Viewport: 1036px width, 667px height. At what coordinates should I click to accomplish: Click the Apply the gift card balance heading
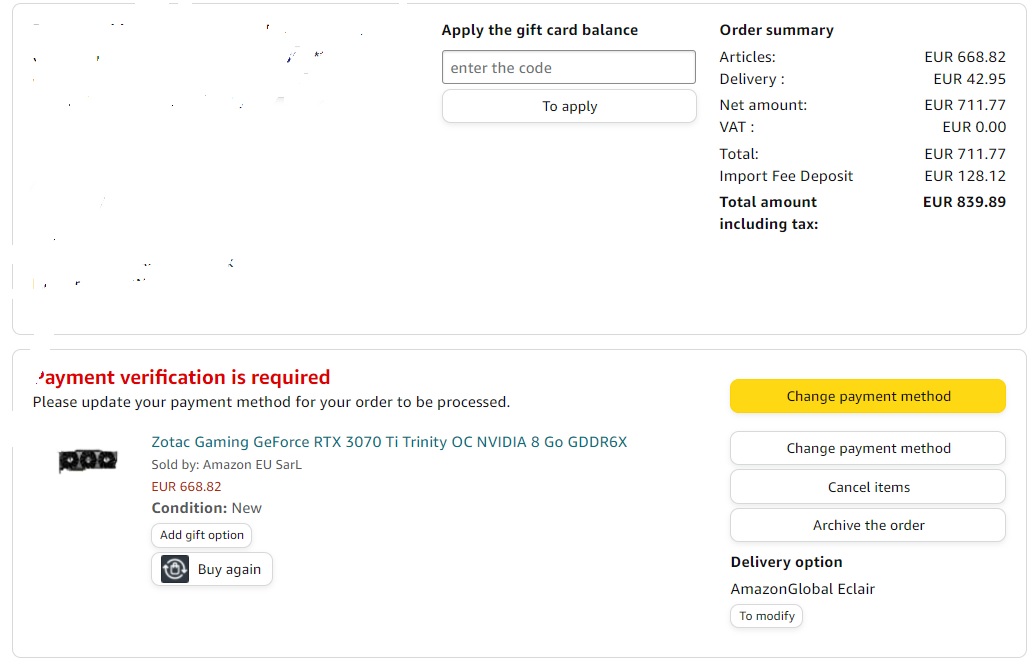tap(540, 30)
